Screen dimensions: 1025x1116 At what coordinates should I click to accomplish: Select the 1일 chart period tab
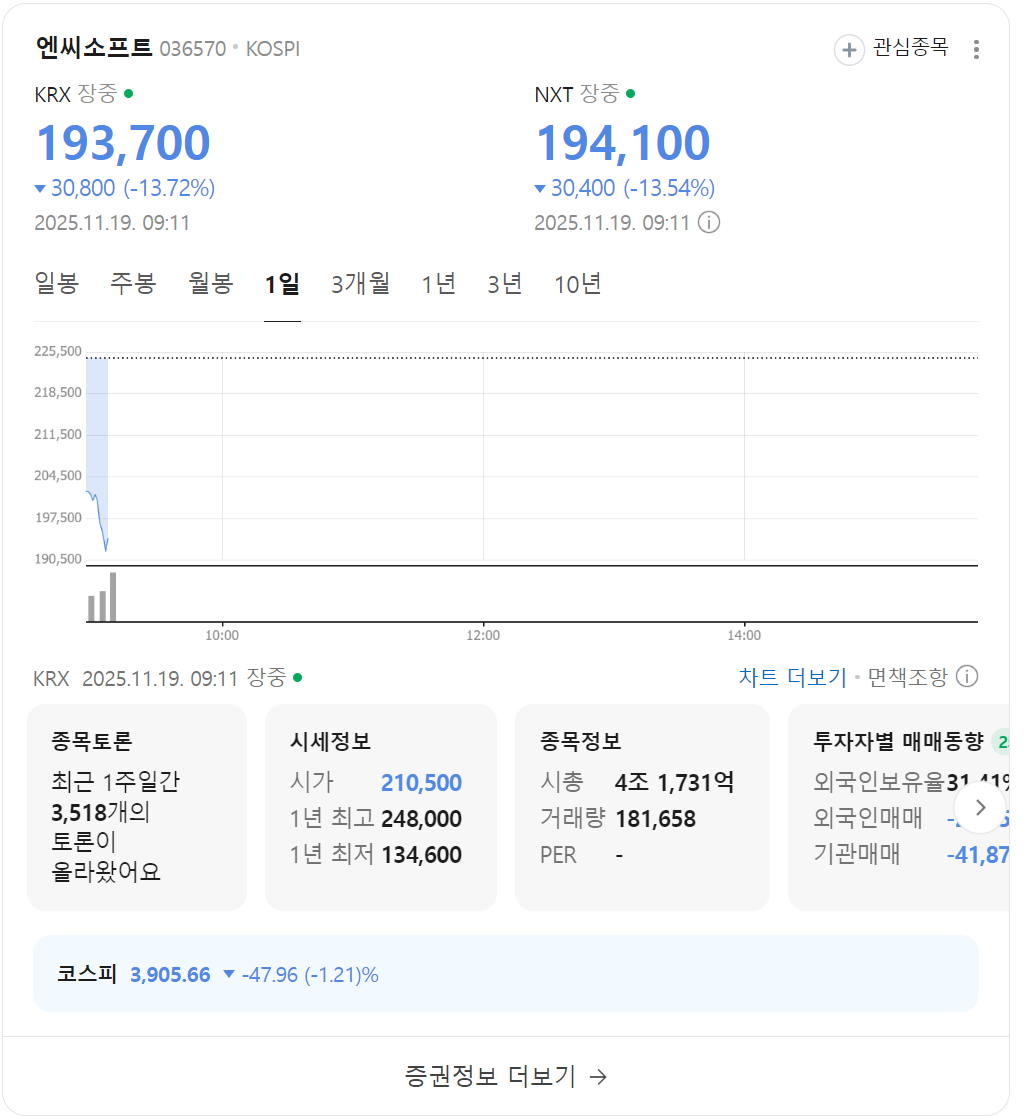click(282, 284)
